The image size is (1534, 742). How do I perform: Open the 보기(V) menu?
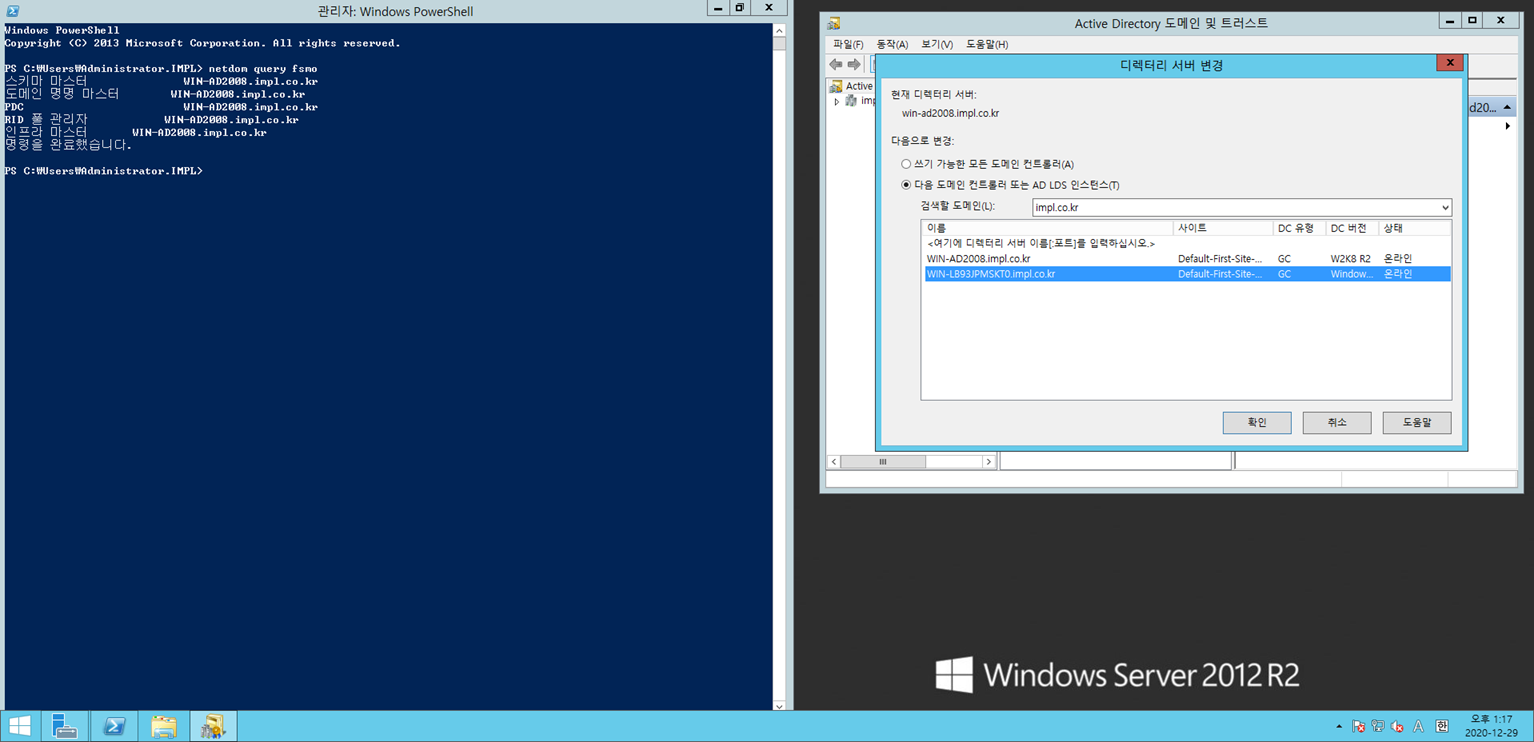click(937, 44)
